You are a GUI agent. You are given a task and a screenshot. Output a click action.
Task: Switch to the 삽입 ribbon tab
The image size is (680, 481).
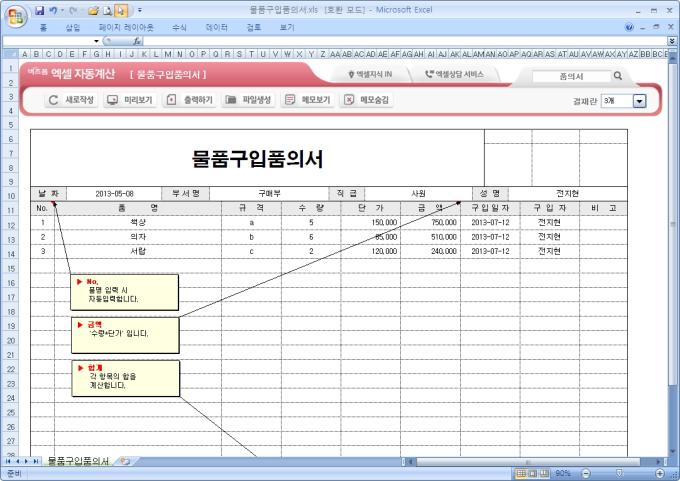point(72,28)
